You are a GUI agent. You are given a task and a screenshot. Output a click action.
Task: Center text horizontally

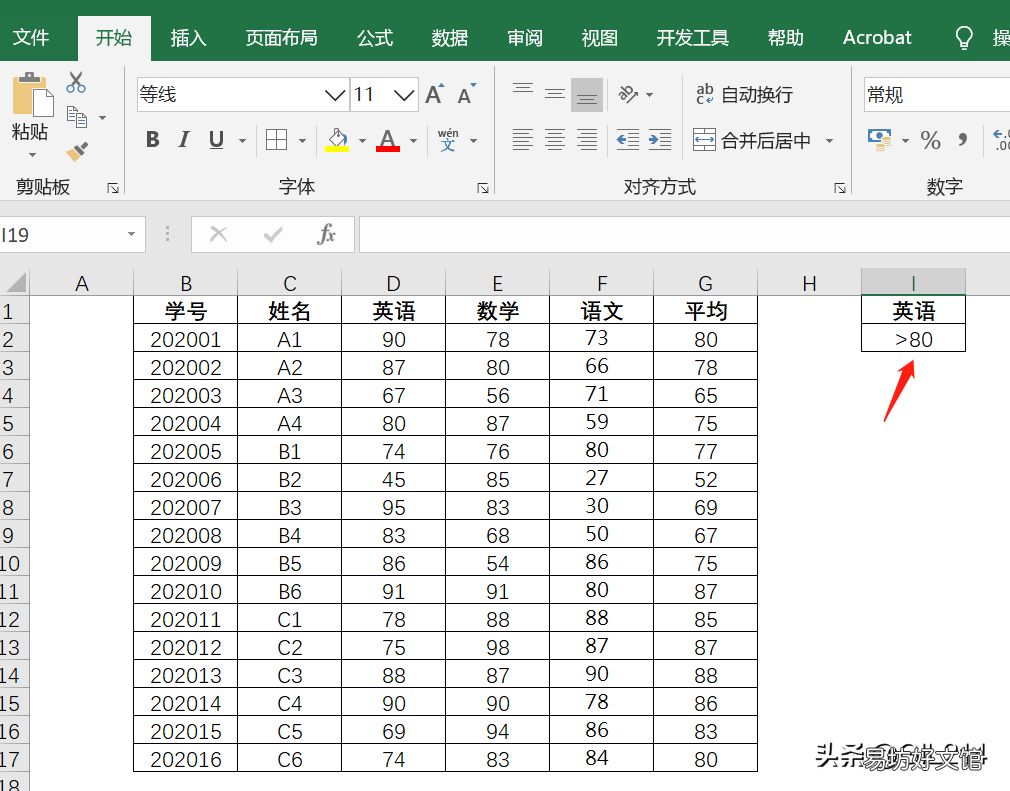click(x=555, y=139)
